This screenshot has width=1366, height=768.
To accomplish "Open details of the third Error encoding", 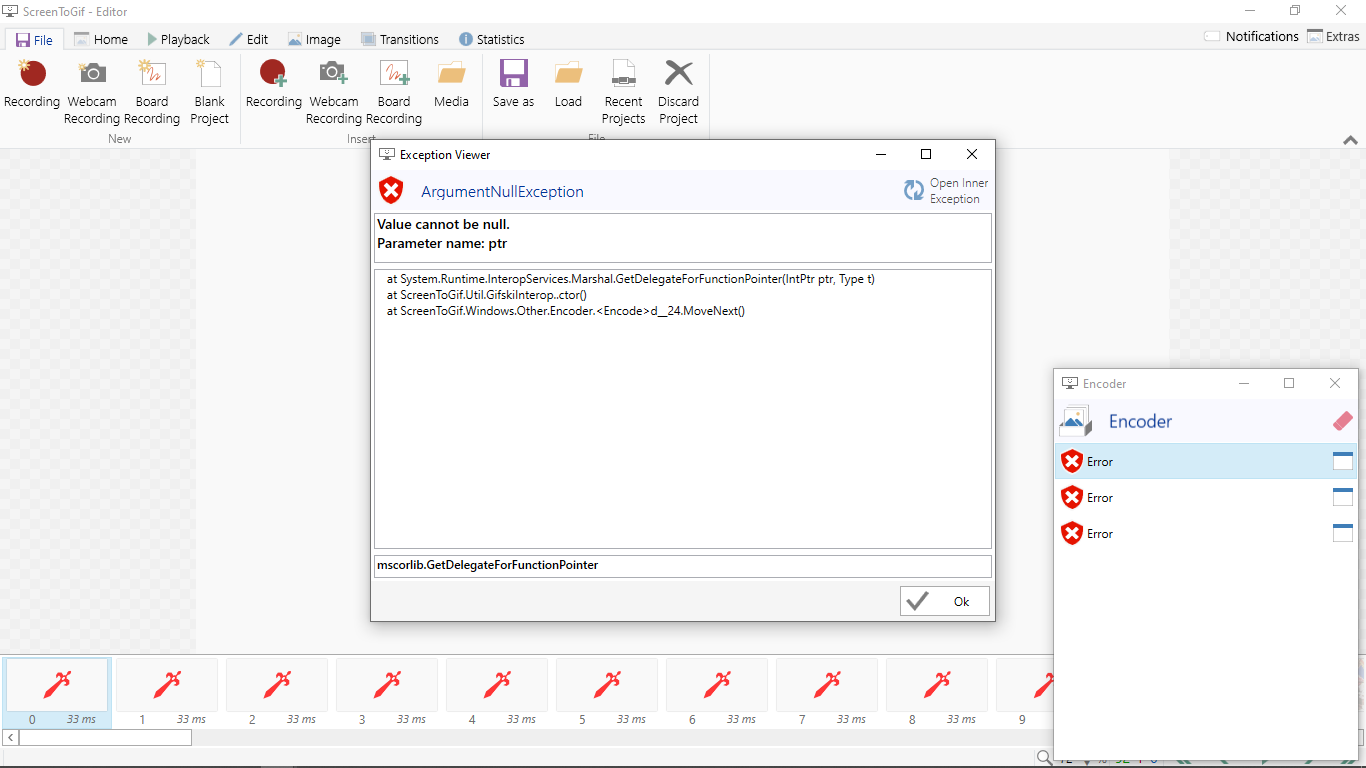I will (1342, 533).
